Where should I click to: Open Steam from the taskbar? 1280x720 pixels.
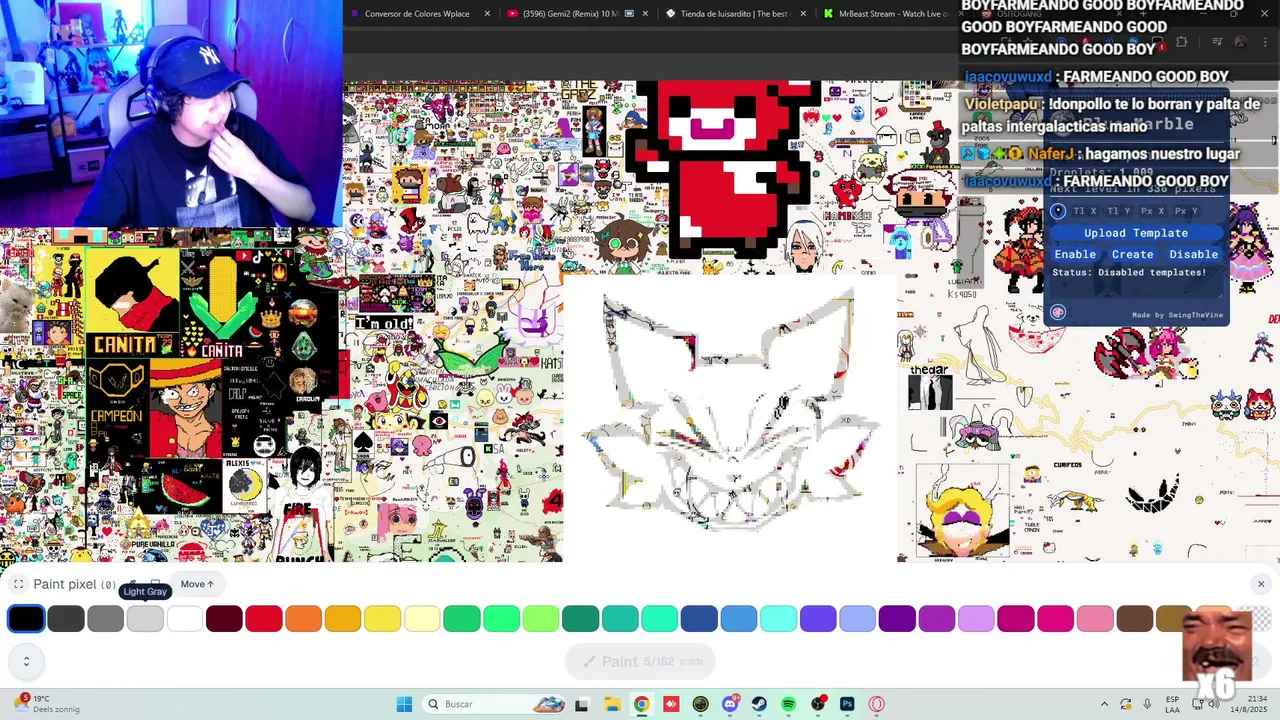[x=759, y=704]
